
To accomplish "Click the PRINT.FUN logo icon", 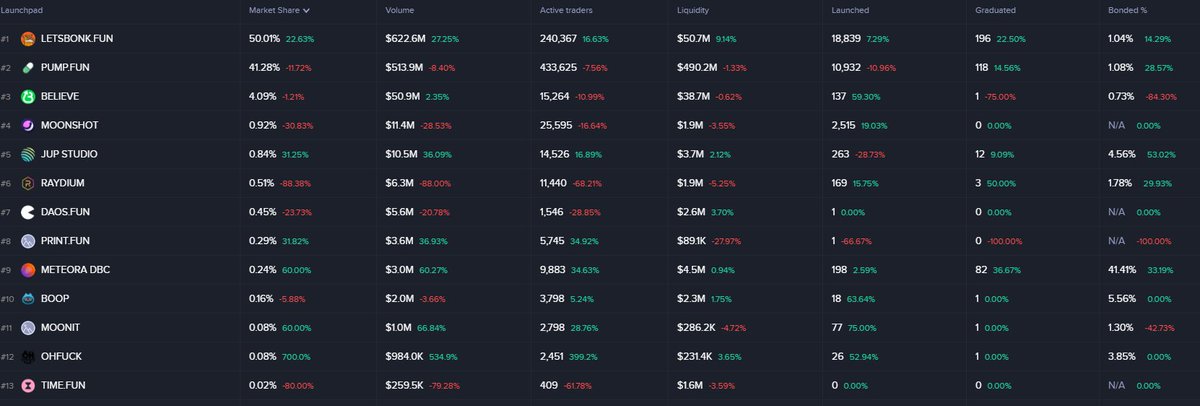I will (x=28, y=241).
